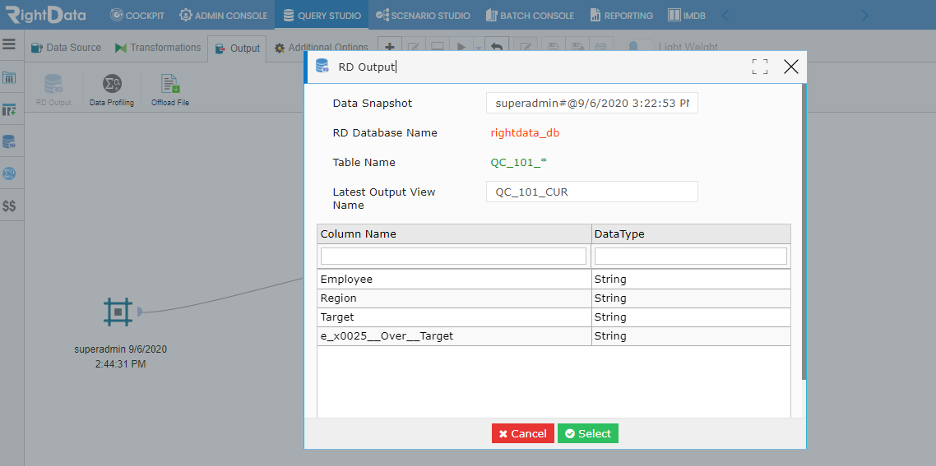Open Scenario Studio from top menu
Viewport: 936px width, 466px height.
[423, 16]
